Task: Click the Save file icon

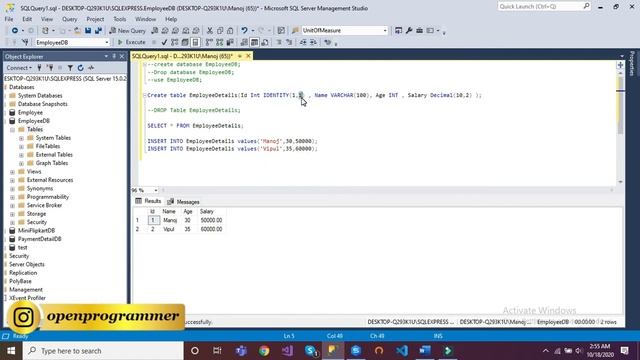Action: coord(88,31)
